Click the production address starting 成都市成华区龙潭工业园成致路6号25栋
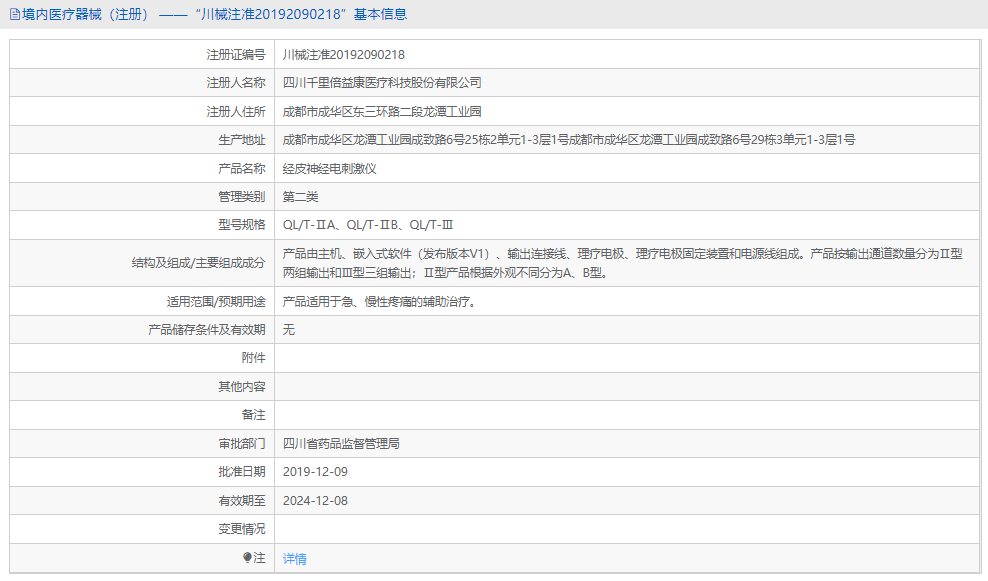Viewport: 988px width, 581px height. [x=568, y=140]
